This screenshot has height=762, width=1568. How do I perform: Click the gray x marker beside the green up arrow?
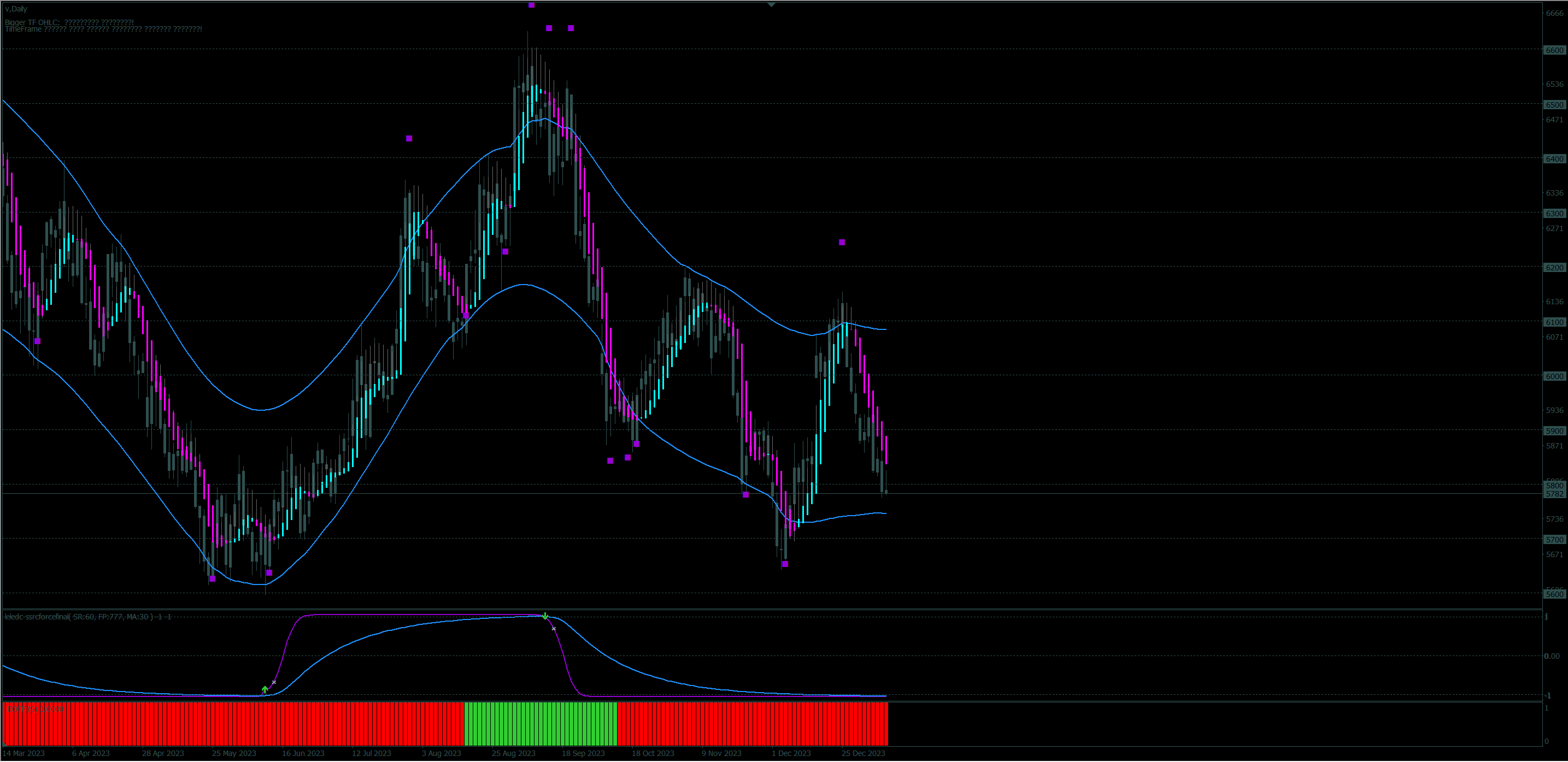point(274,682)
